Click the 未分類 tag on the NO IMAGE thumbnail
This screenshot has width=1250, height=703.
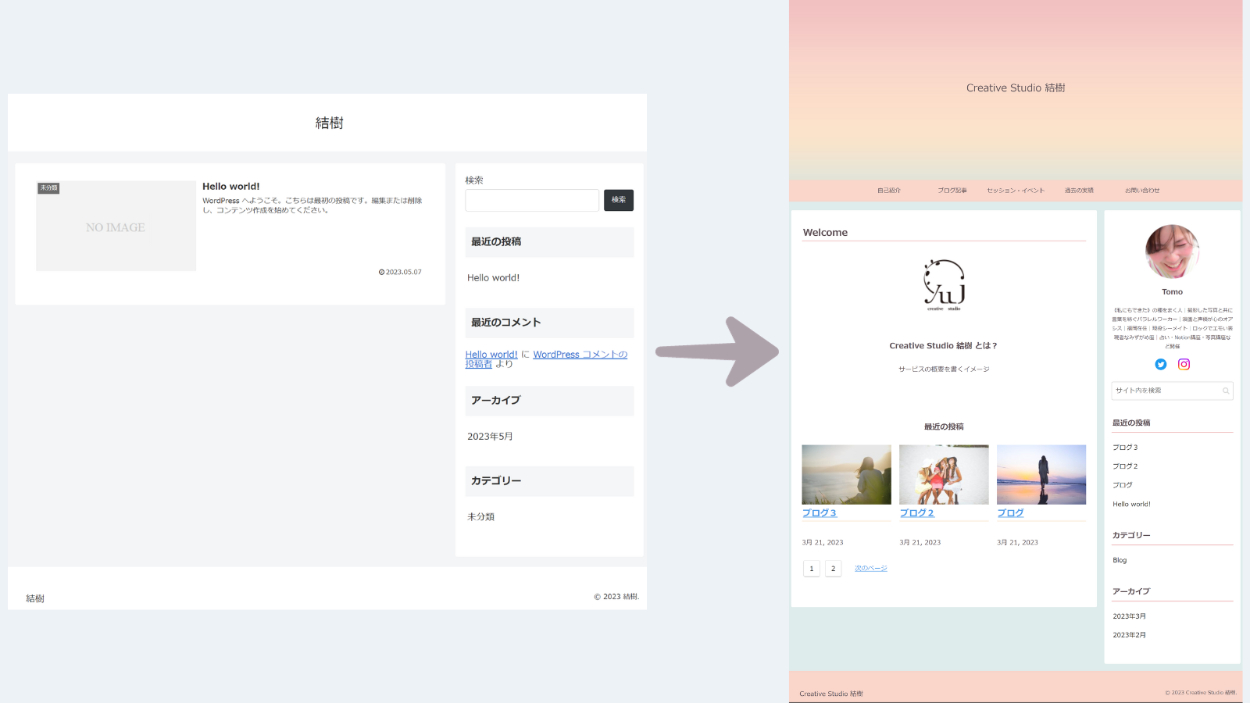[x=49, y=188]
